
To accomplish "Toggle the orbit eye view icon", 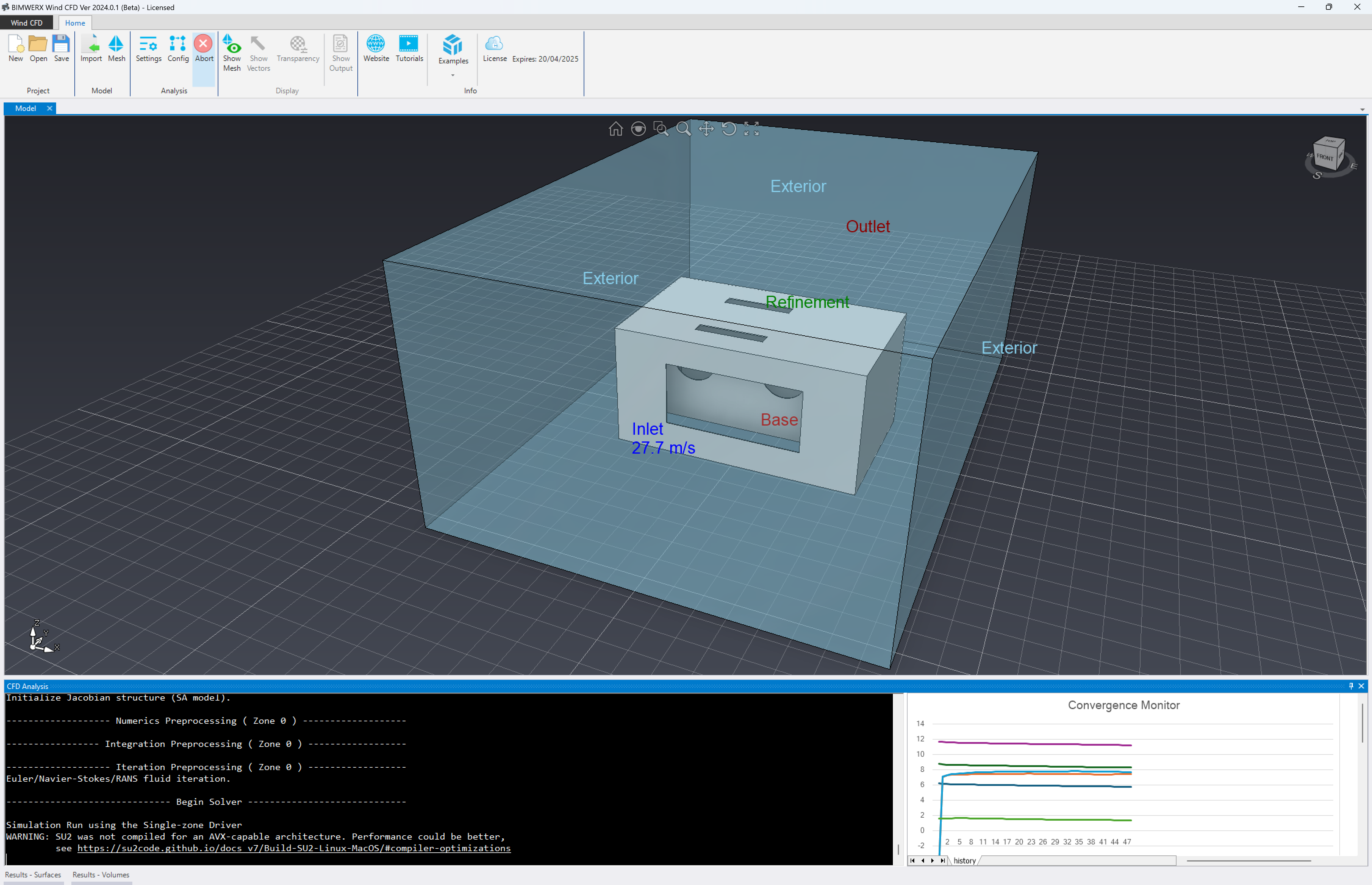I will pos(638,129).
